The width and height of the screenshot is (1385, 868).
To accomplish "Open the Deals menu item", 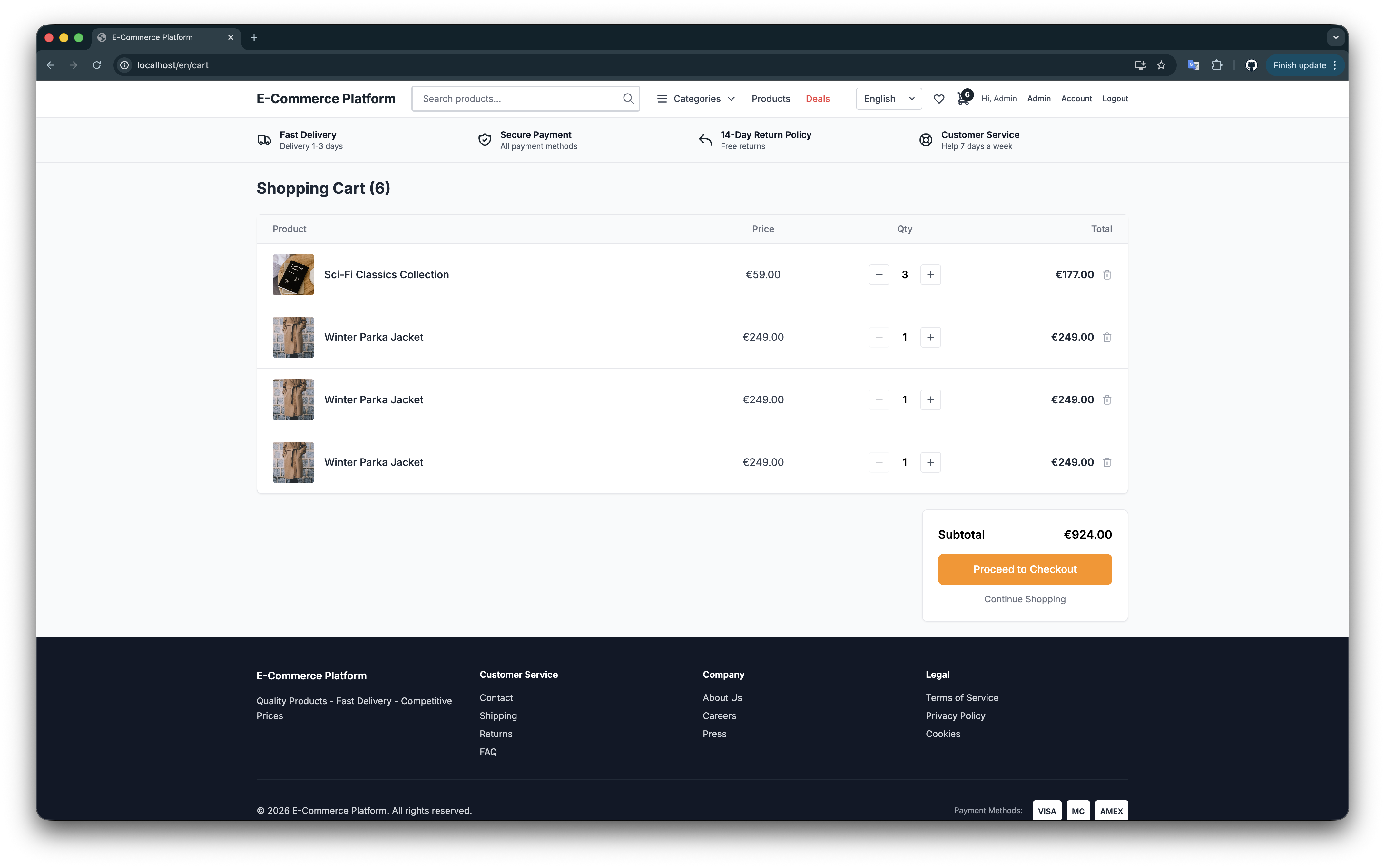I will click(817, 99).
